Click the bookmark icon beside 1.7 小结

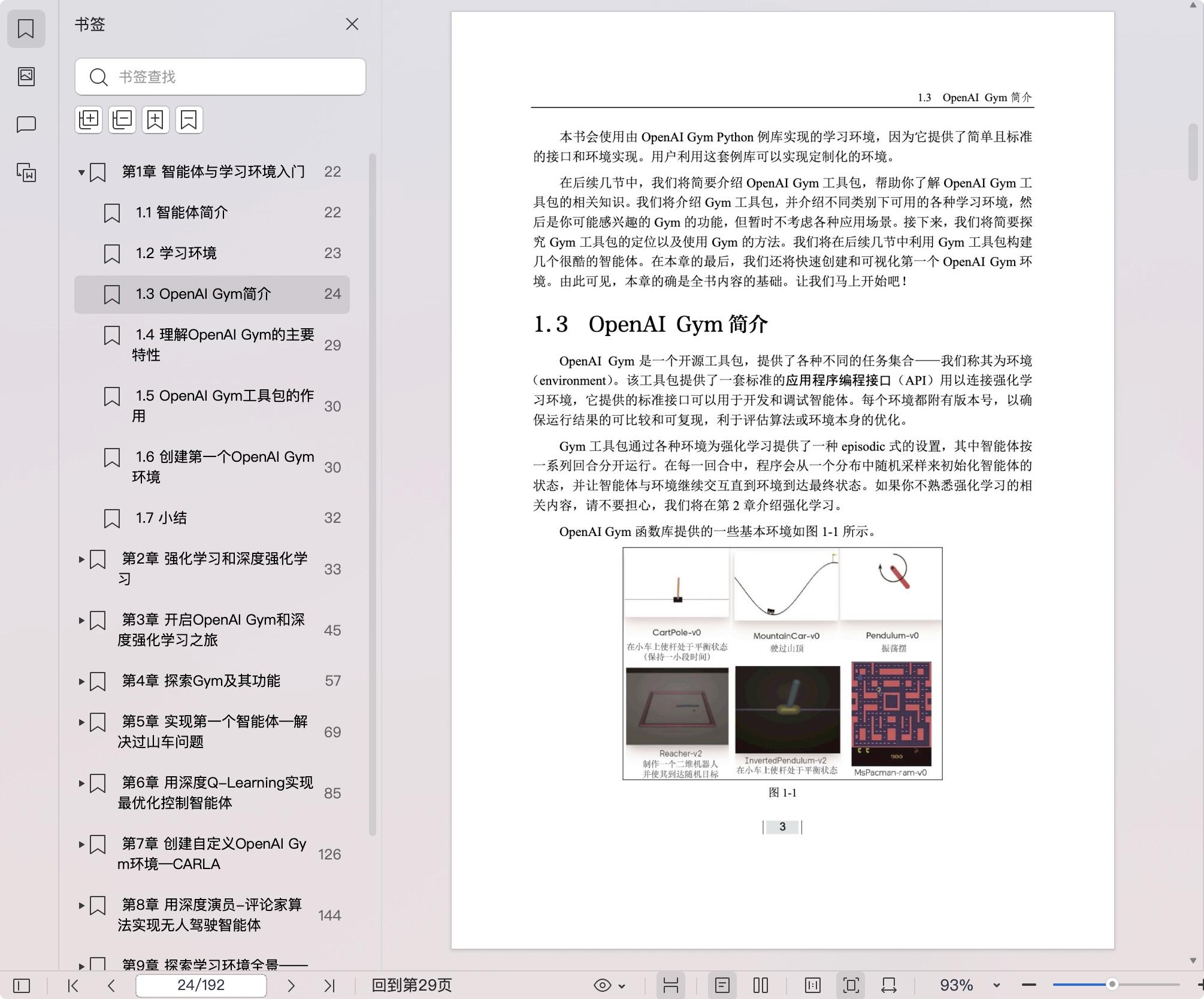tap(112, 519)
